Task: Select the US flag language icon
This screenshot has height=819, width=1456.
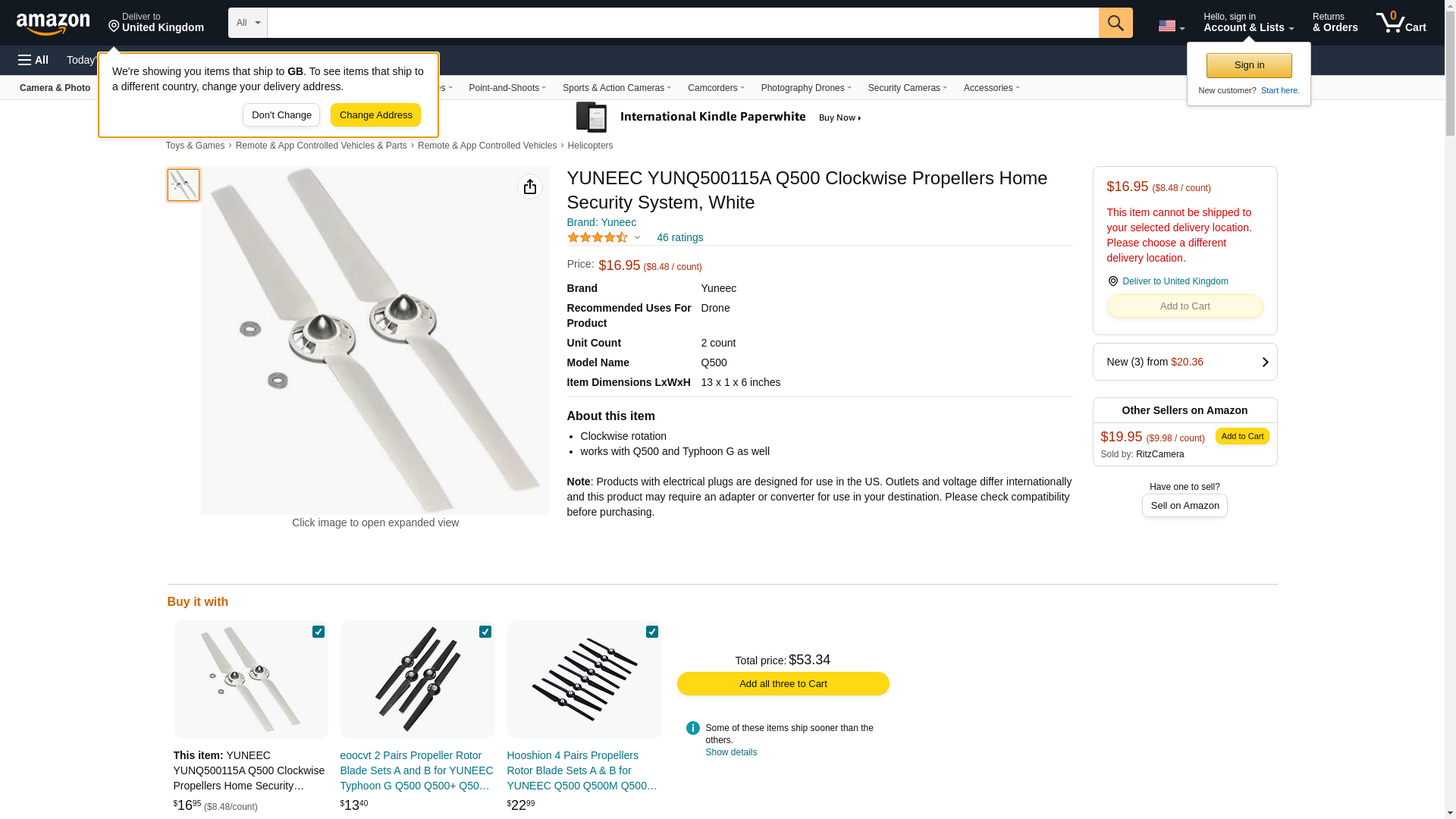Action: 1171,26
